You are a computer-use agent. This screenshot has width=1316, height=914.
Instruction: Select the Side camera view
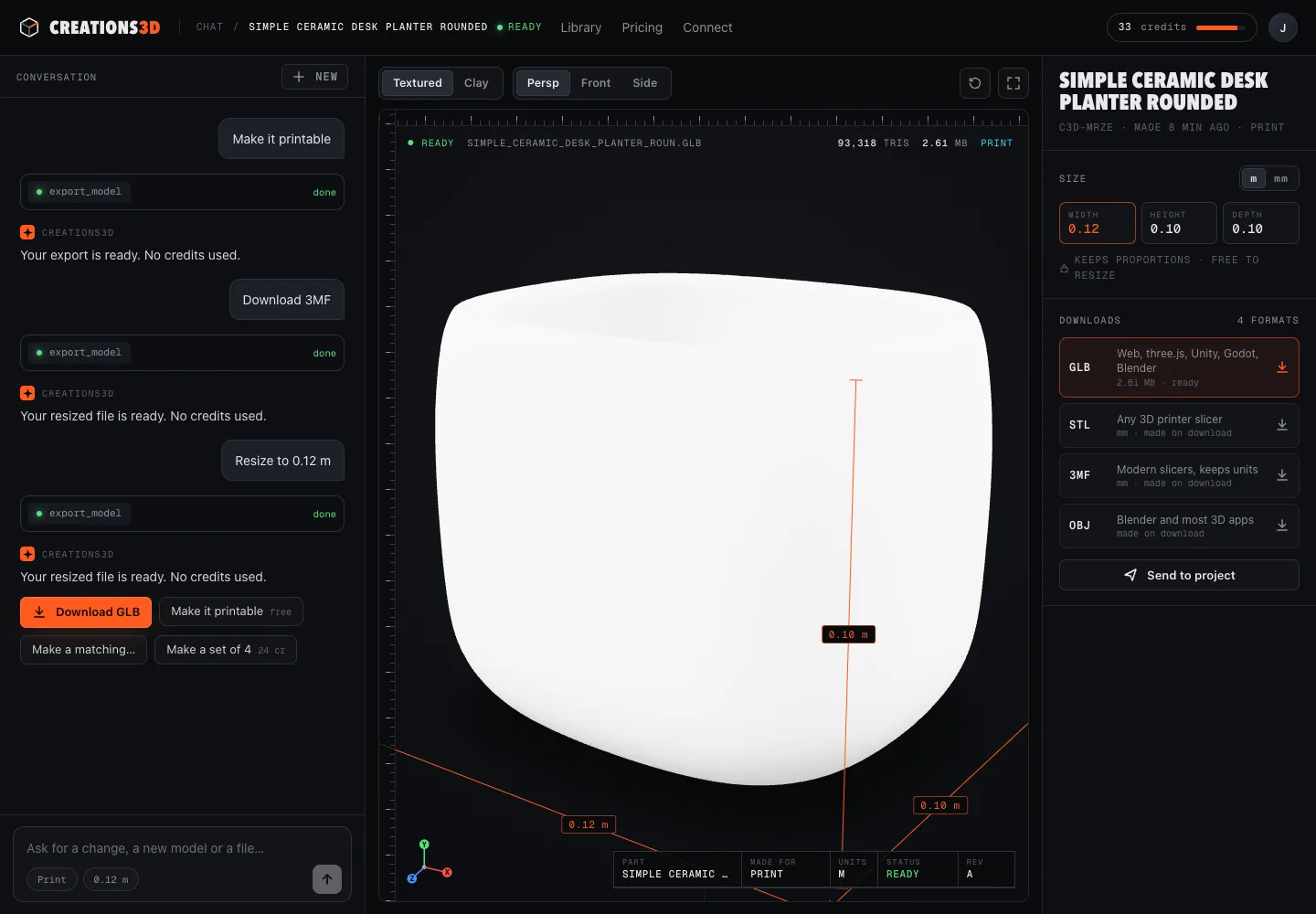pos(645,83)
